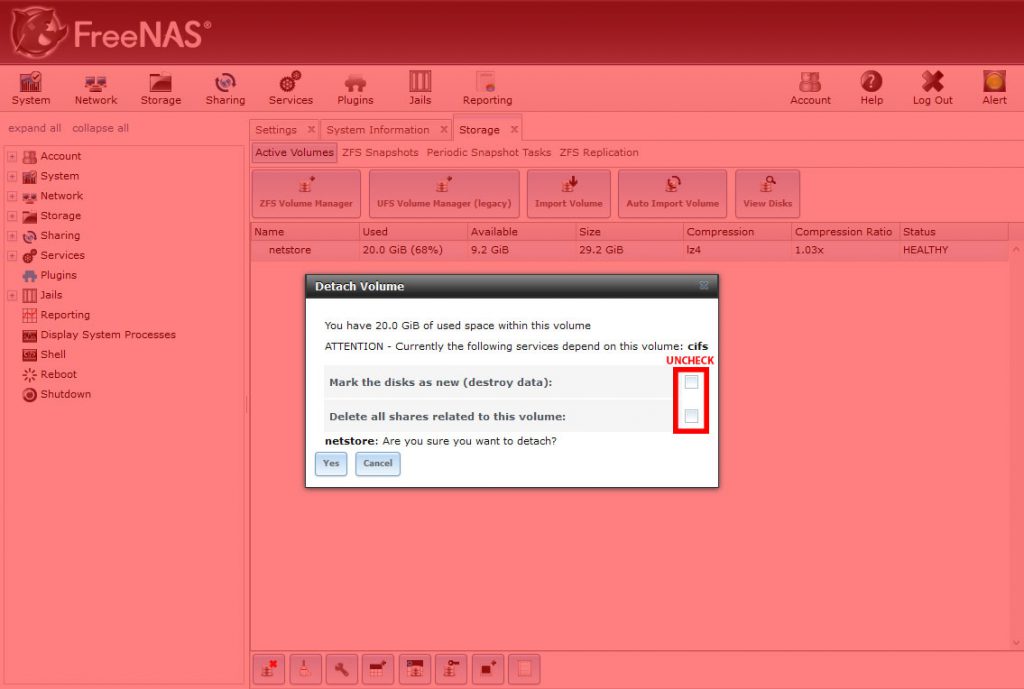Toggle Mark the disks as new checkbox
1024x689 pixels.
coord(691,382)
